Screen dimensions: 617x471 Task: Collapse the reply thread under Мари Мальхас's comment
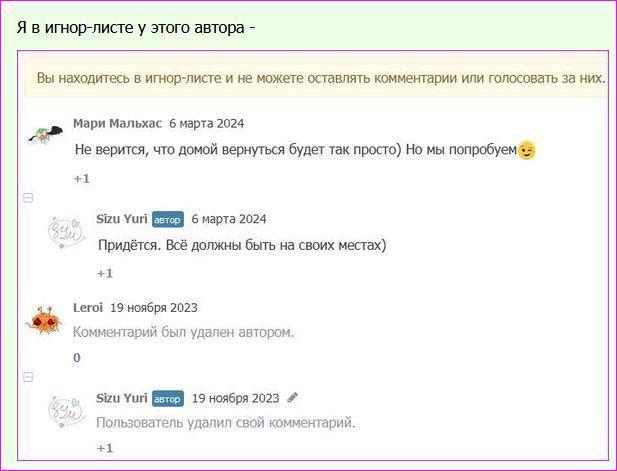[x=29, y=198]
